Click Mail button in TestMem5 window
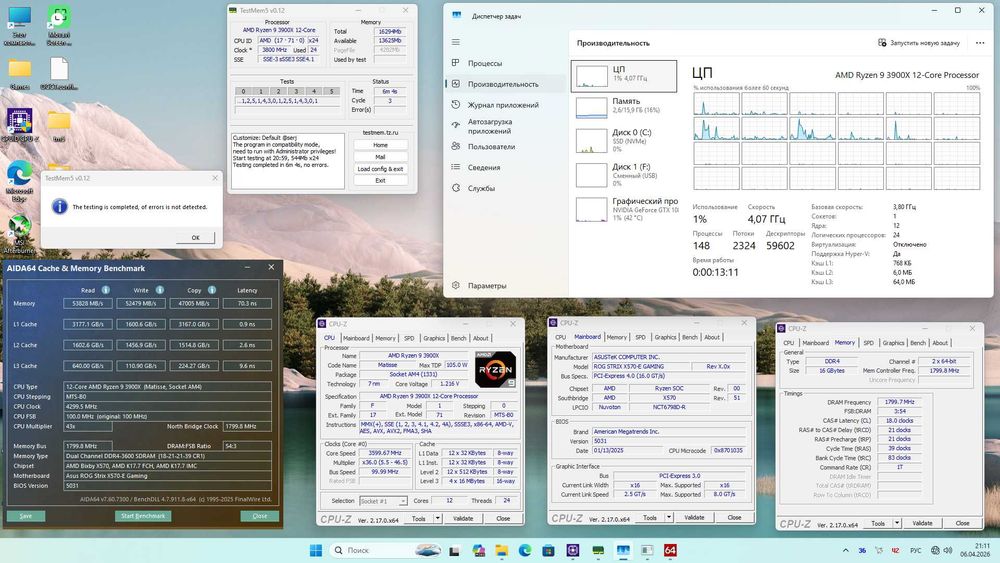 pyautogui.click(x=380, y=157)
